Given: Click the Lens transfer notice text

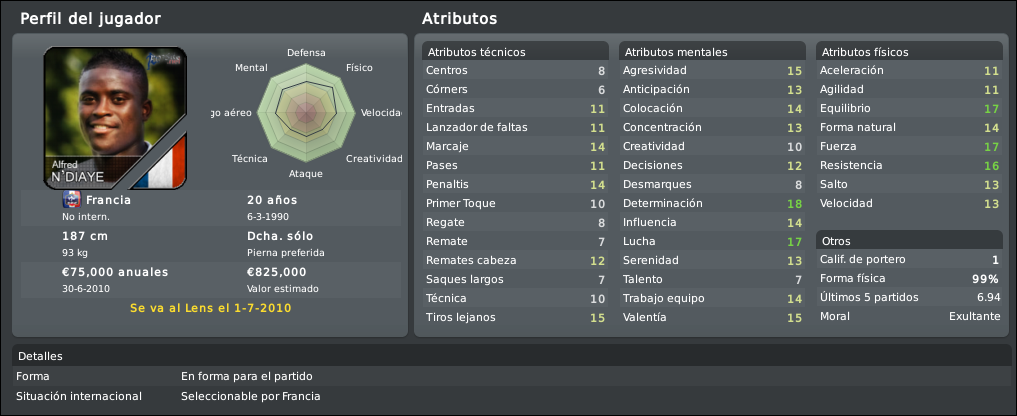Looking at the screenshot, I should click(x=211, y=308).
